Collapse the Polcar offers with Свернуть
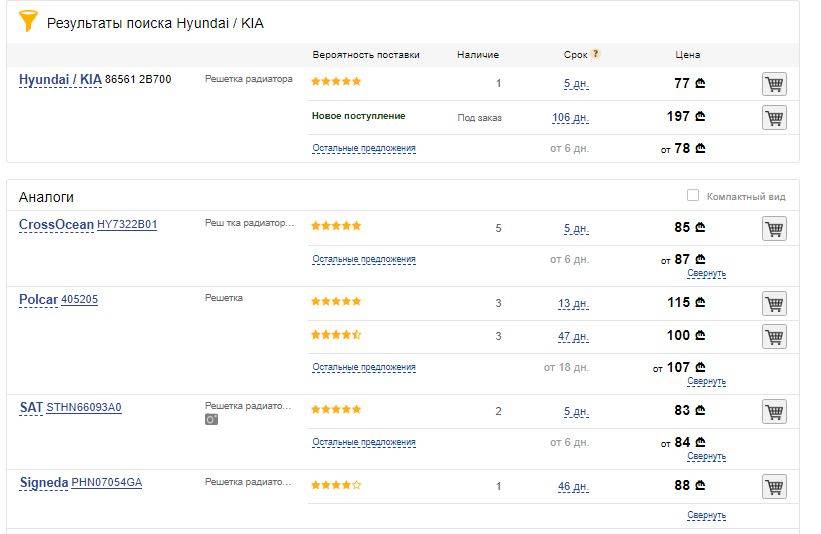Image resolution: width=821 pixels, height=534 pixels. pyautogui.click(x=706, y=381)
